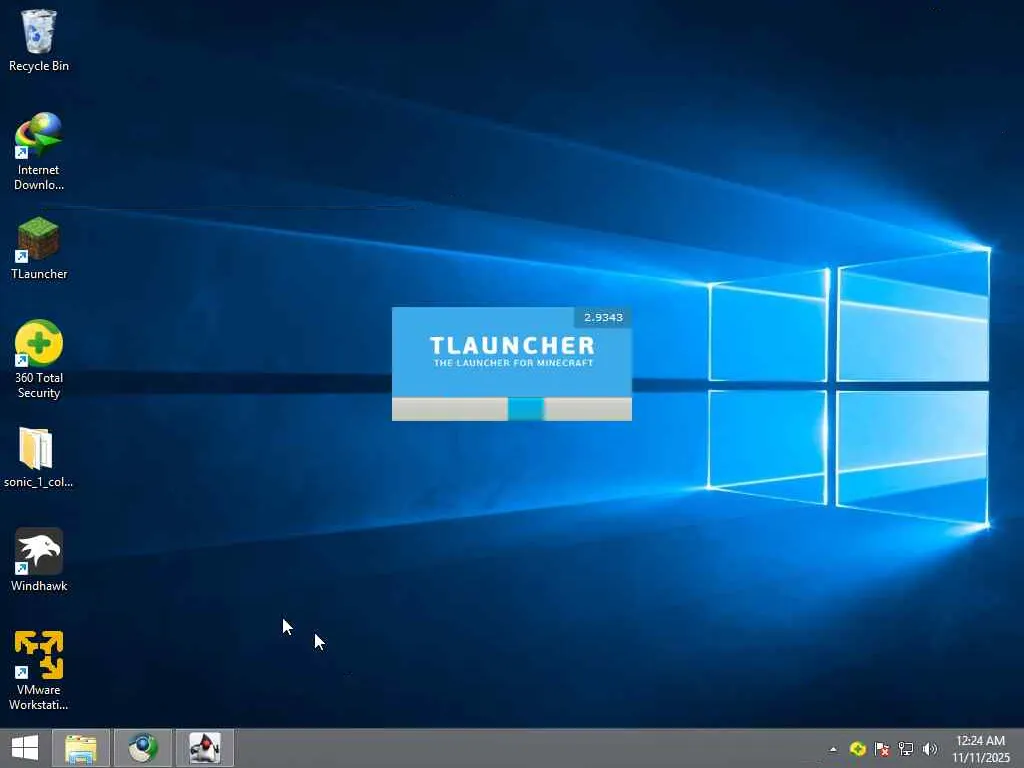Open File Explorer from the taskbar
1024x768 pixels.
(x=81, y=748)
